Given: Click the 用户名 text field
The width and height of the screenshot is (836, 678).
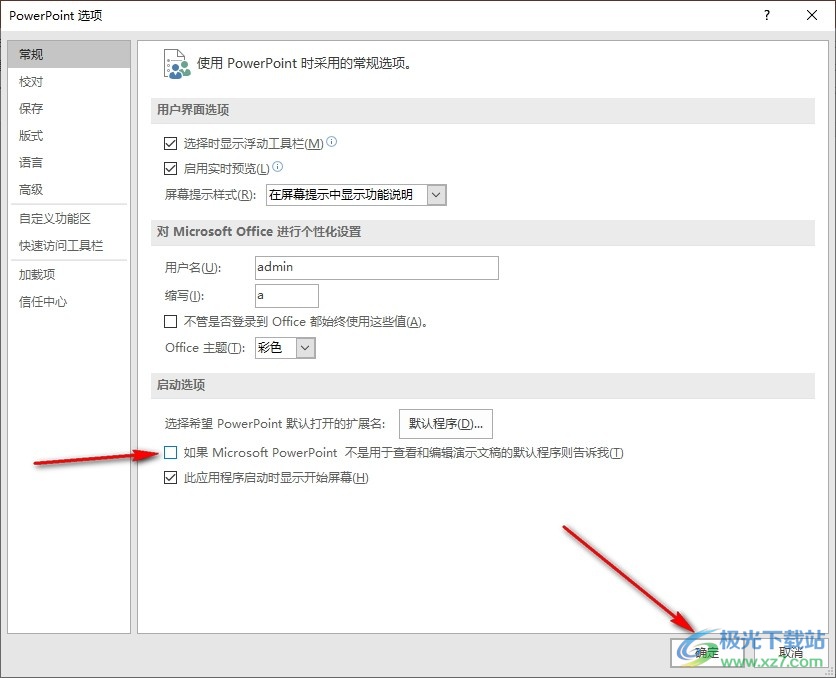Looking at the screenshot, I should coord(376,268).
